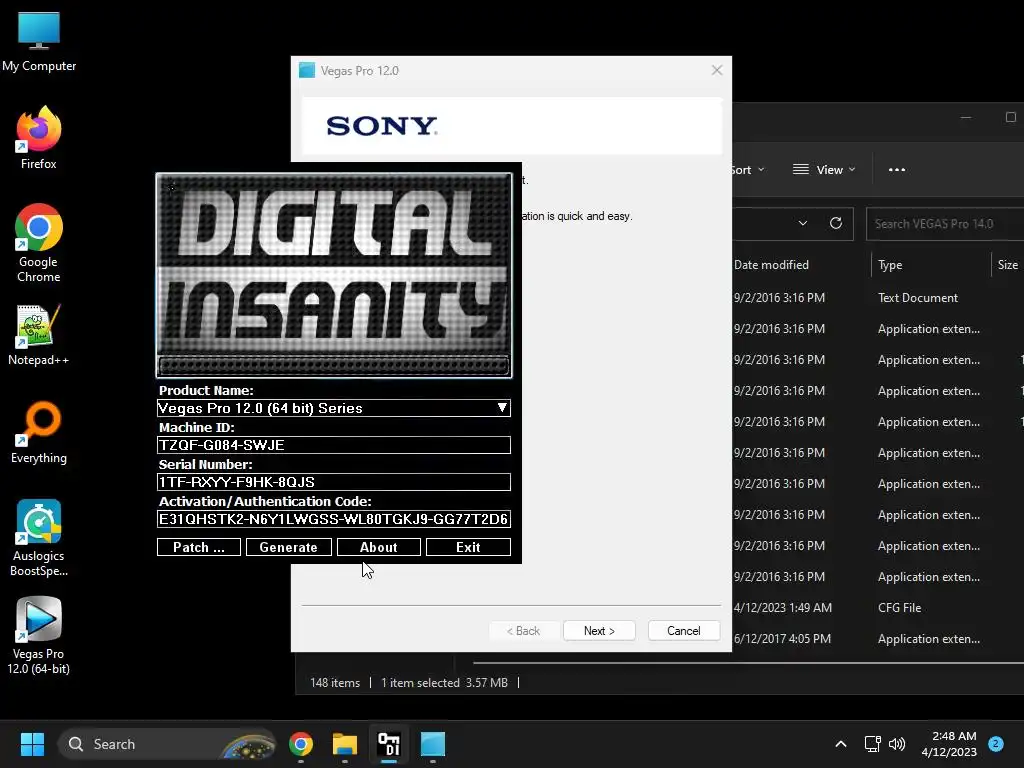Open File Explorer from the taskbar
Viewport: 1024px width, 768px height.
click(345, 744)
